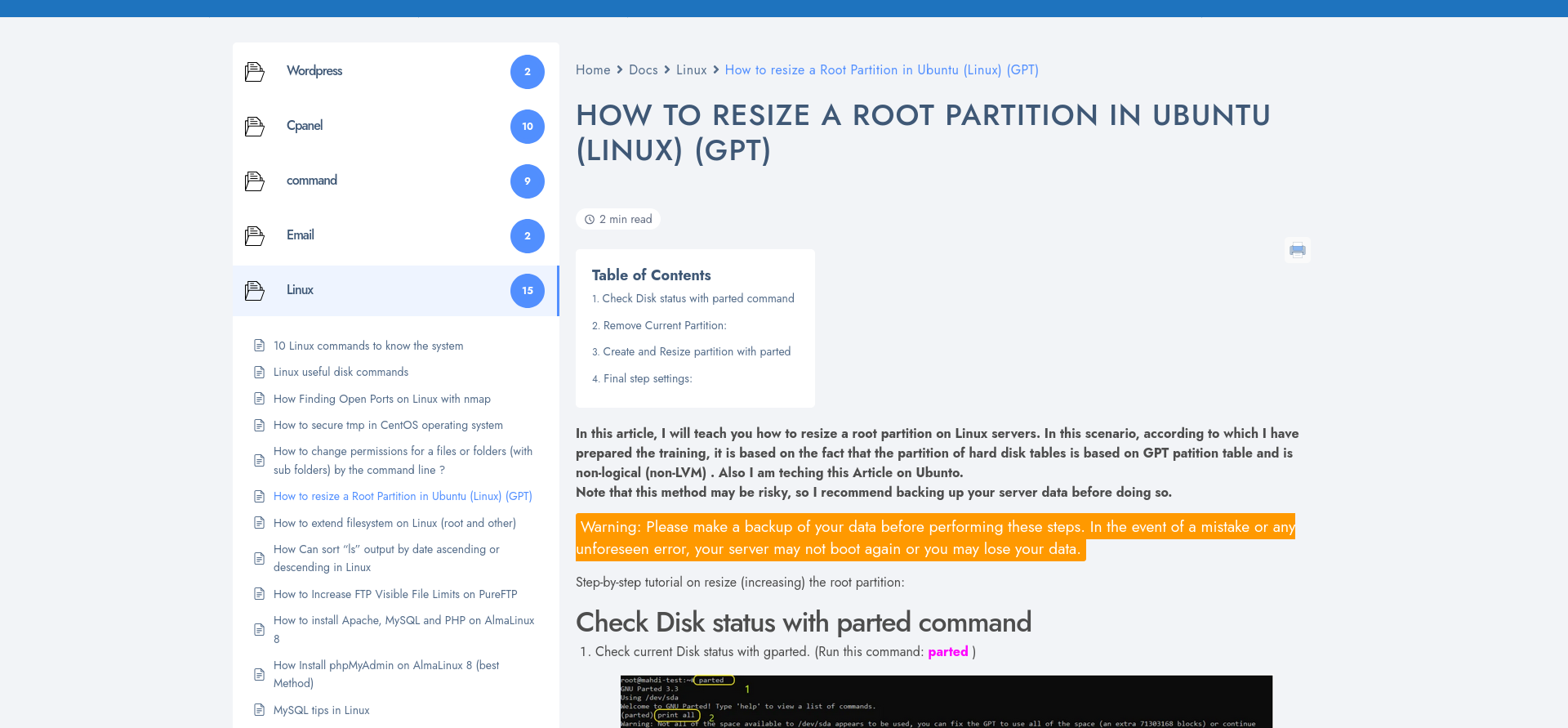Open 10 Linux commands to know the system

368,346
